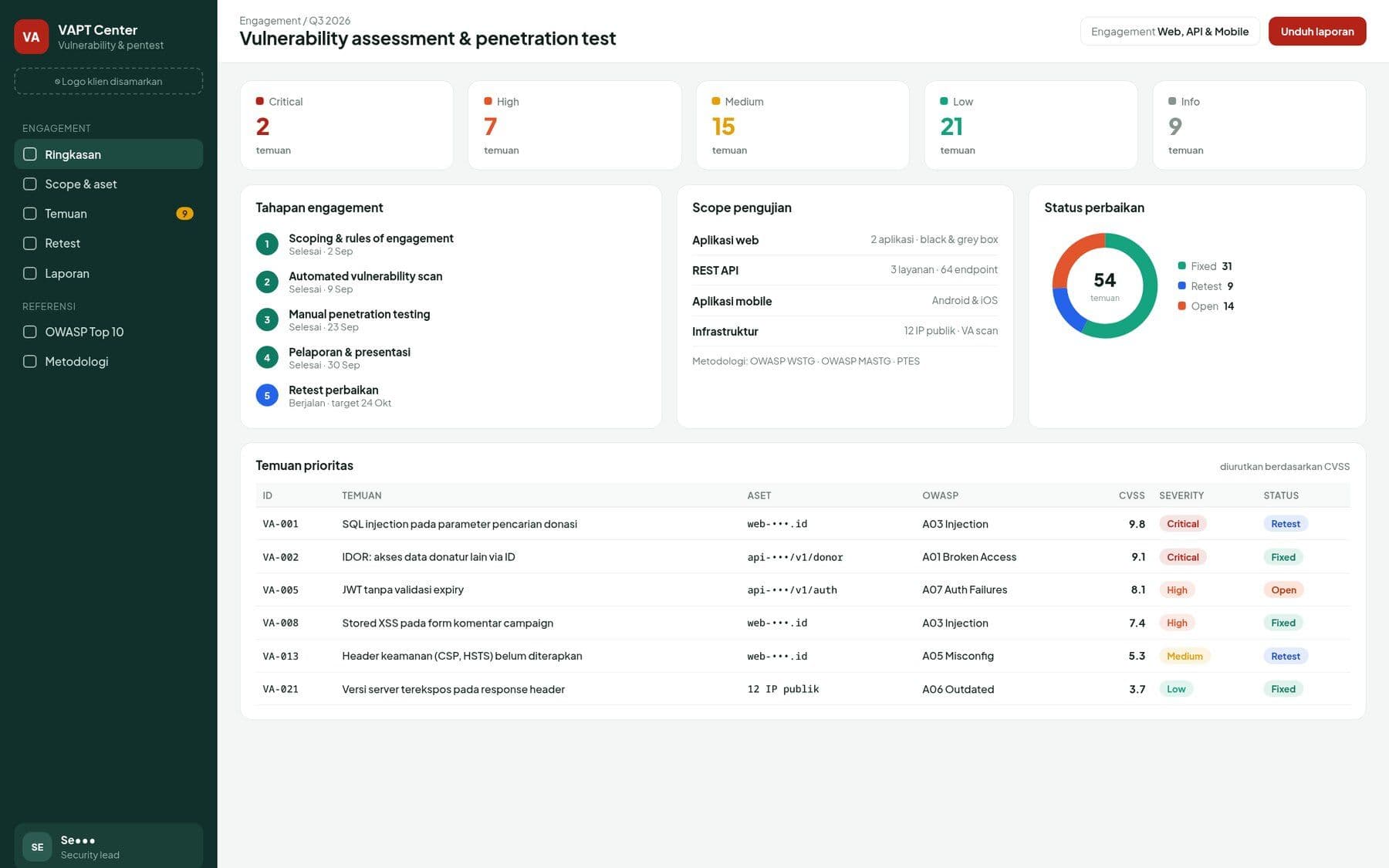Click the green Fixed legend swatch

pos(1181,266)
